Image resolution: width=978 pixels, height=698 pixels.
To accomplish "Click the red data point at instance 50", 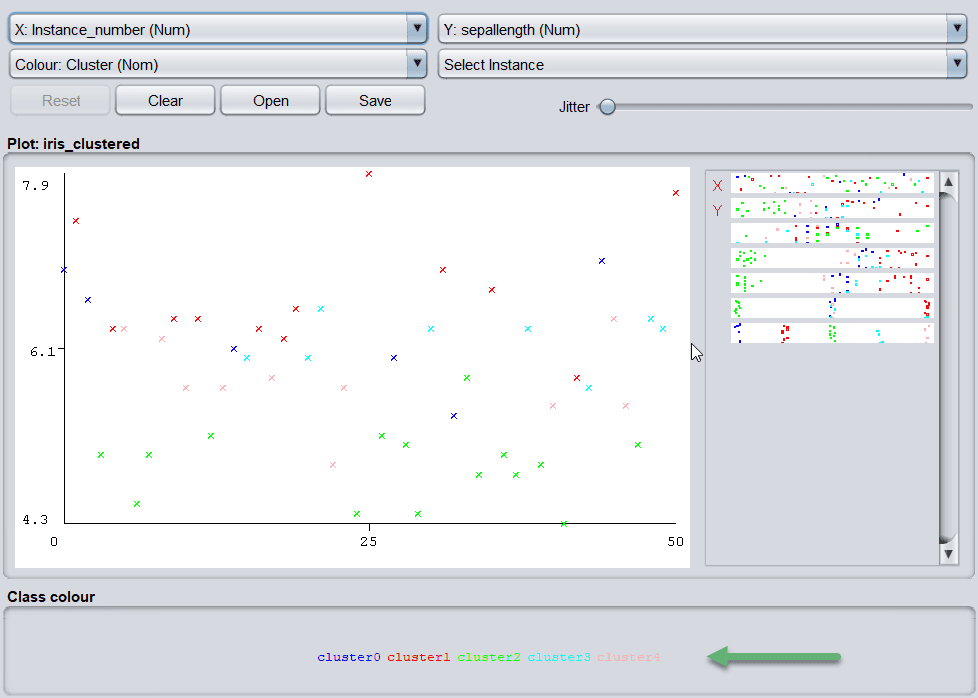I will point(675,193).
